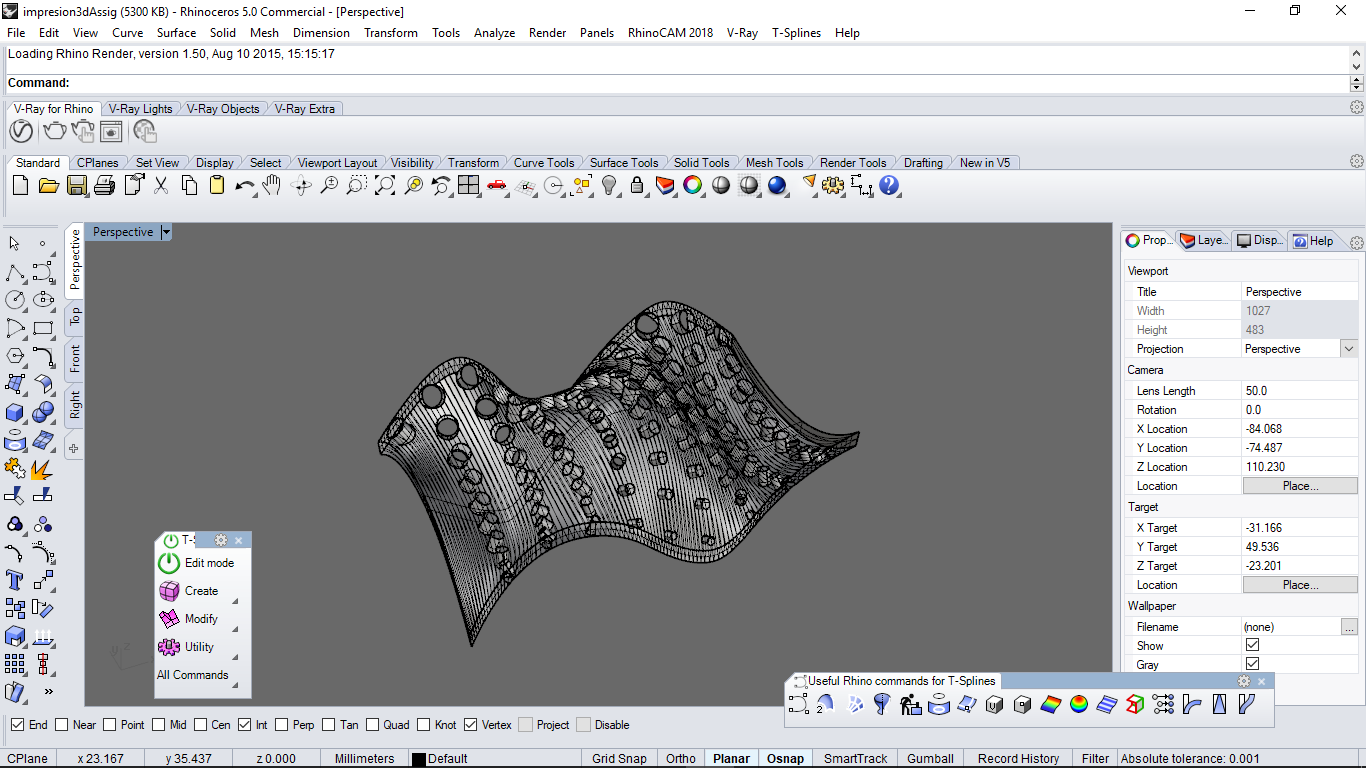The width and height of the screenshot is (1366, 768).
Task: Save the model using the floppy disk icon
Action: coord(76,185)
